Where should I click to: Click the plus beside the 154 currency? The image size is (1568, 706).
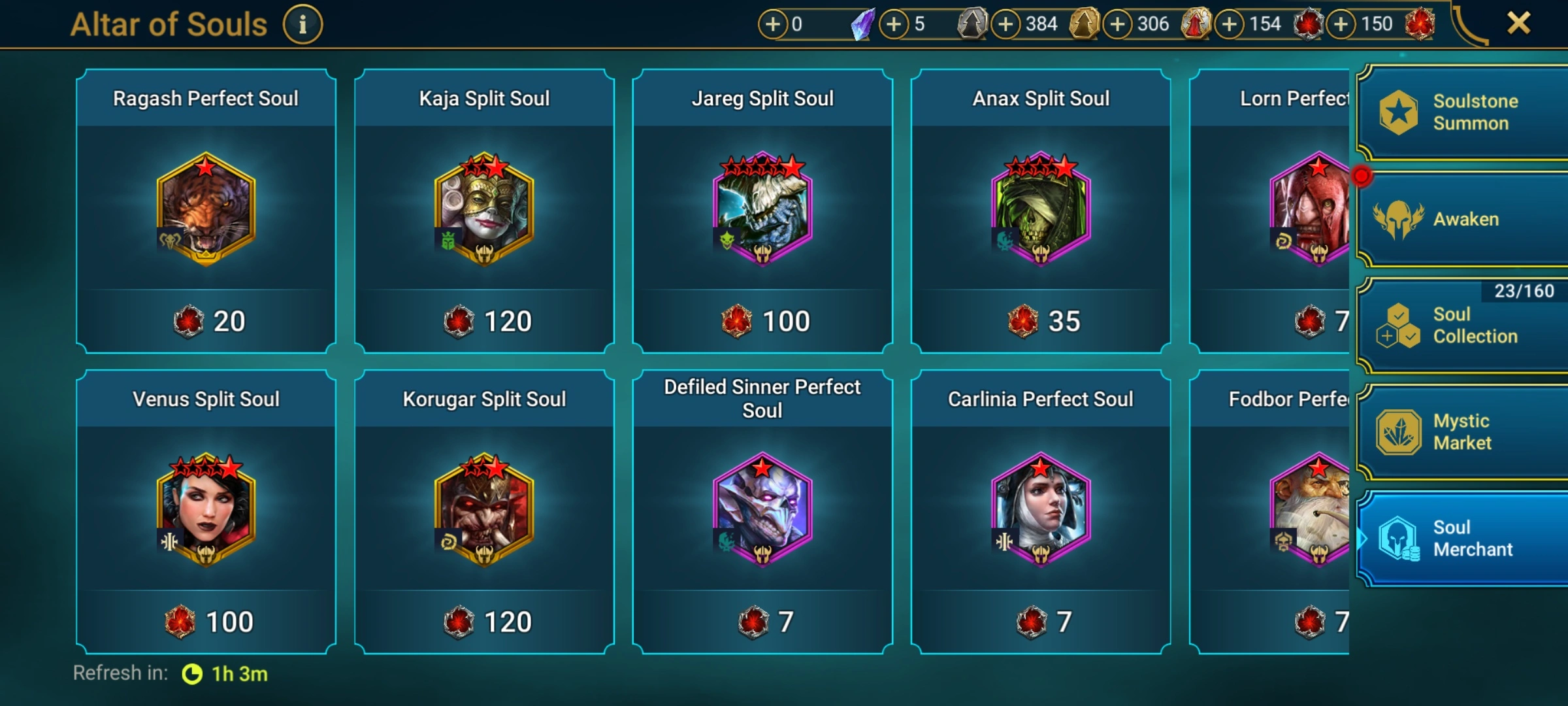(x=1230, y=24)
